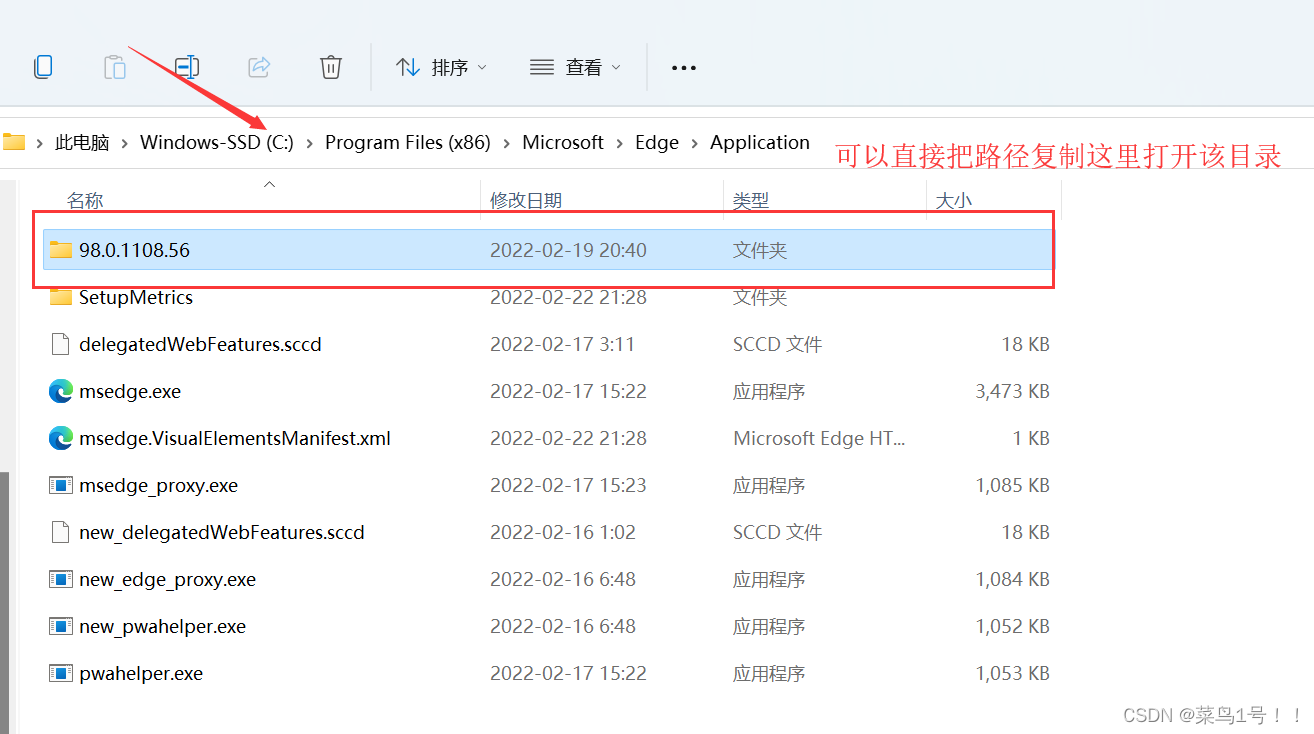This screenshot has width=1314, height=734.
Task: Click Microsoft Edge HT... type cell
Action: tap(819, 438)
